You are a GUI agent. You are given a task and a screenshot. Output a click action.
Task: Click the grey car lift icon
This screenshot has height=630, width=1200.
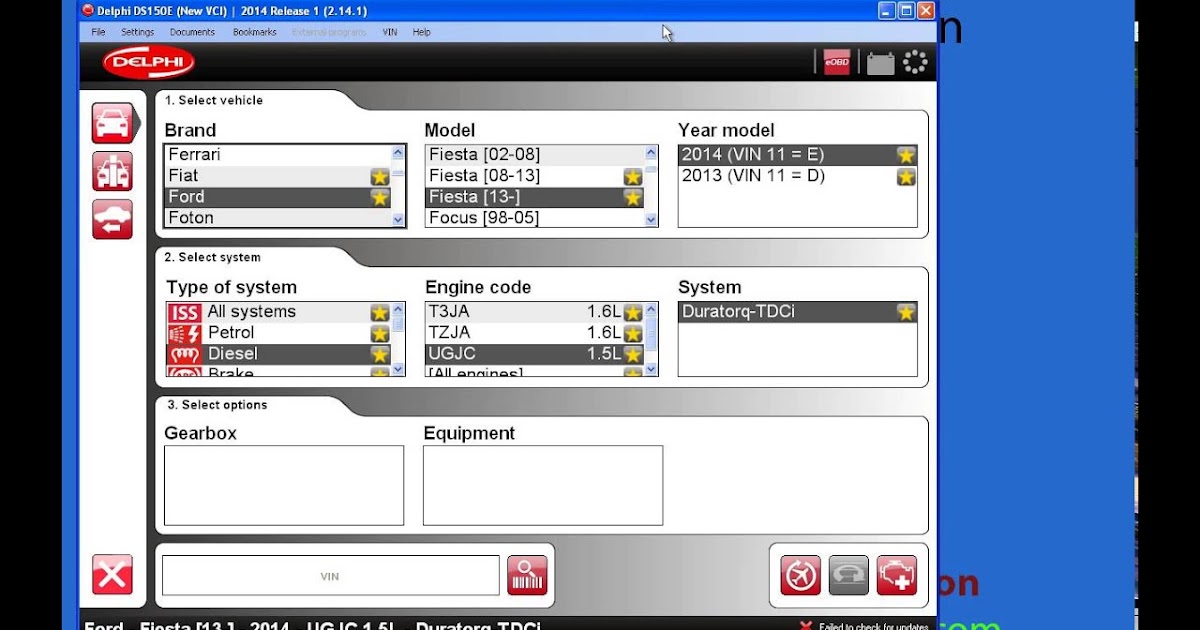coord(849,575)
